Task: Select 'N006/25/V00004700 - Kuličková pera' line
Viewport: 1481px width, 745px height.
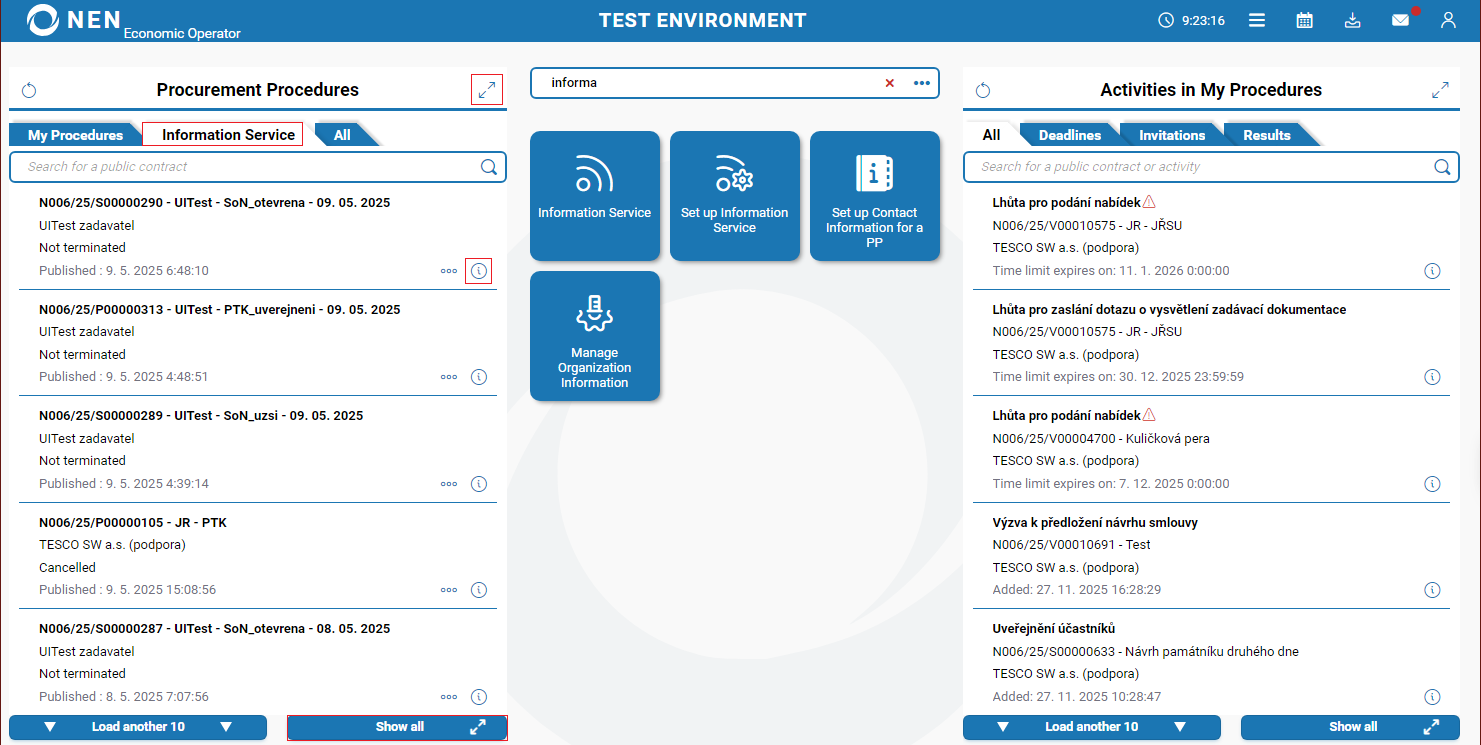Action: pyautogui.click(x=1101, y=439)
